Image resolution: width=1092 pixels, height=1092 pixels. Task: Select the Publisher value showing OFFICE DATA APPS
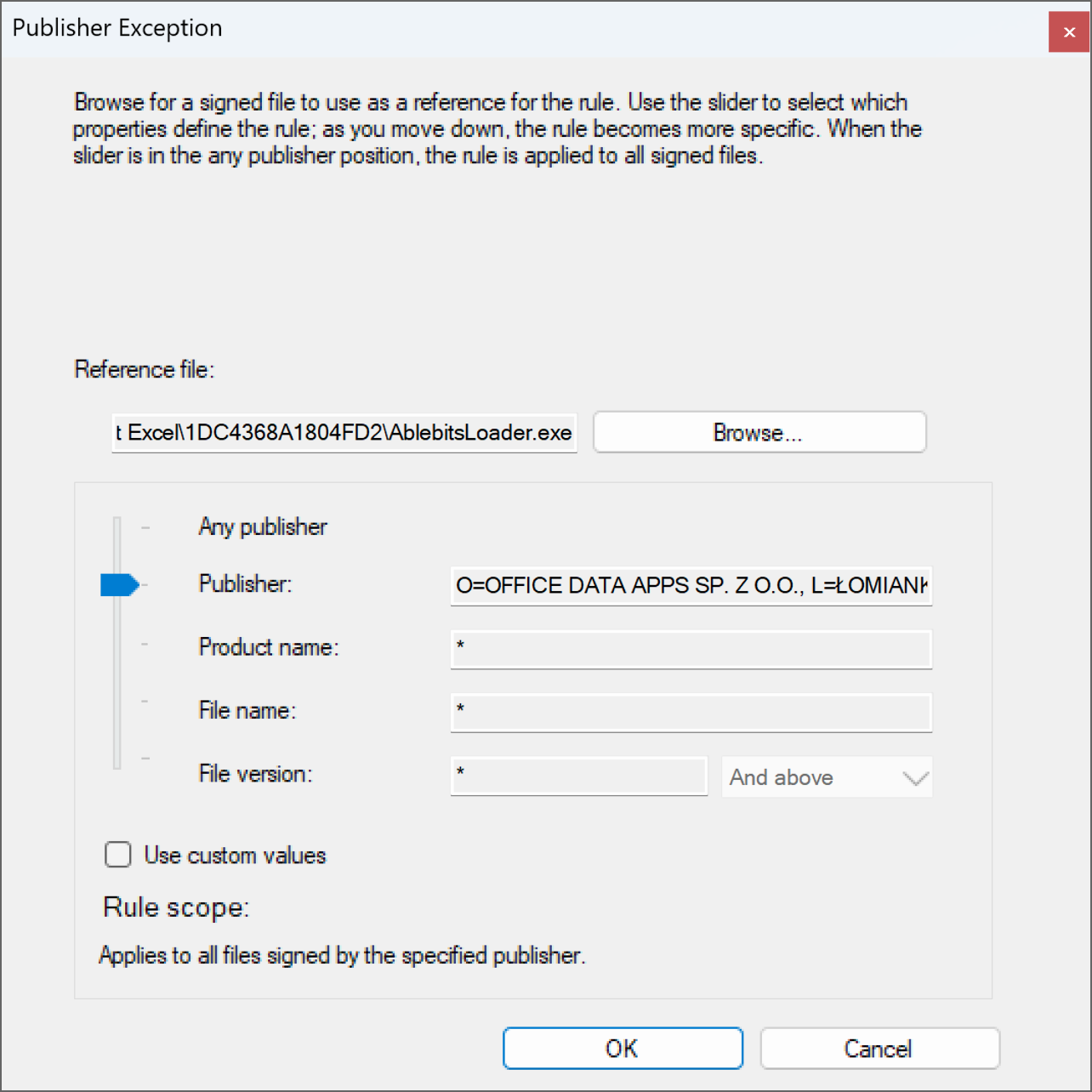[691, 585]
